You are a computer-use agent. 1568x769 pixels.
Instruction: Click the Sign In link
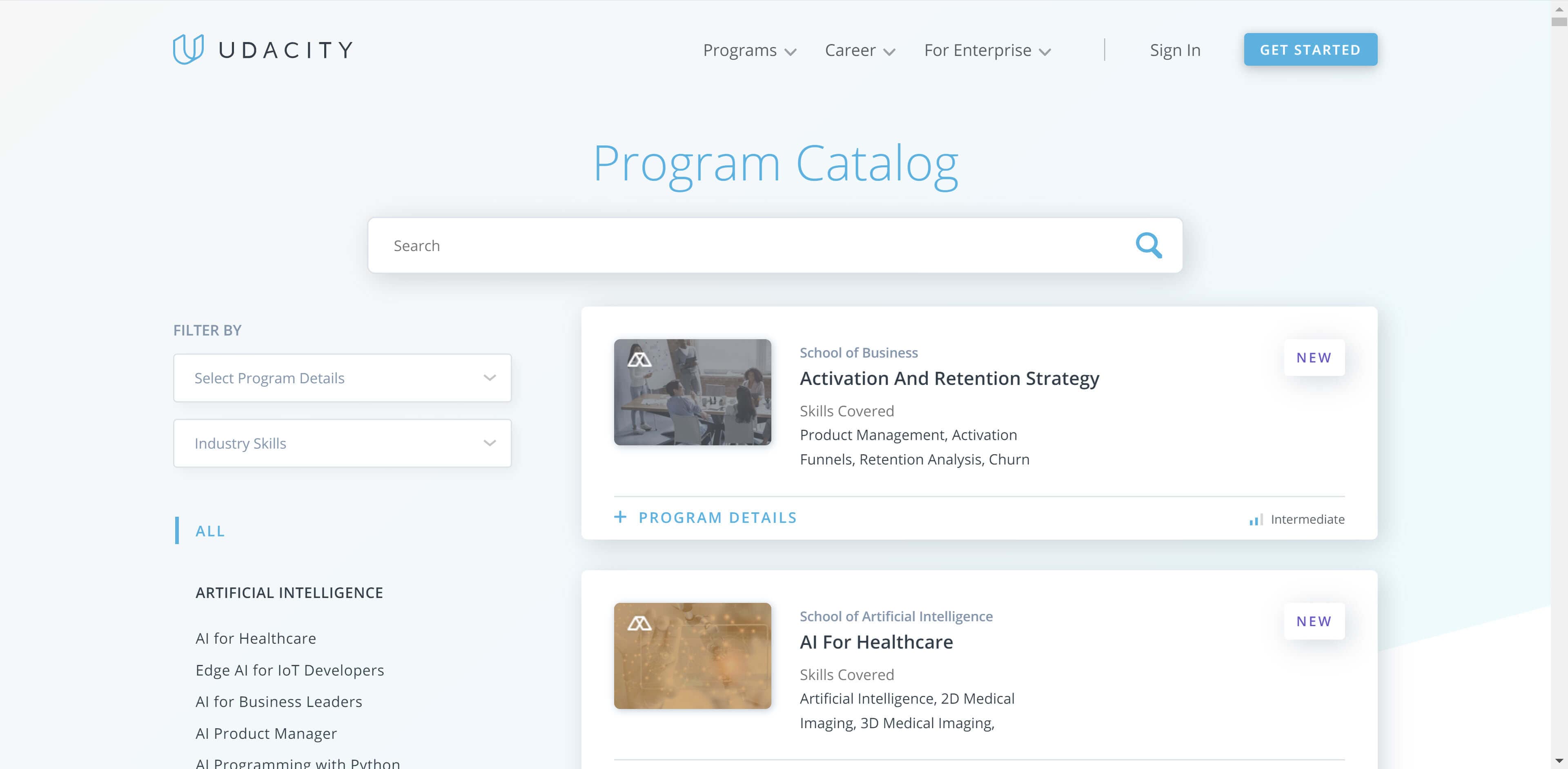point(1176,49)
